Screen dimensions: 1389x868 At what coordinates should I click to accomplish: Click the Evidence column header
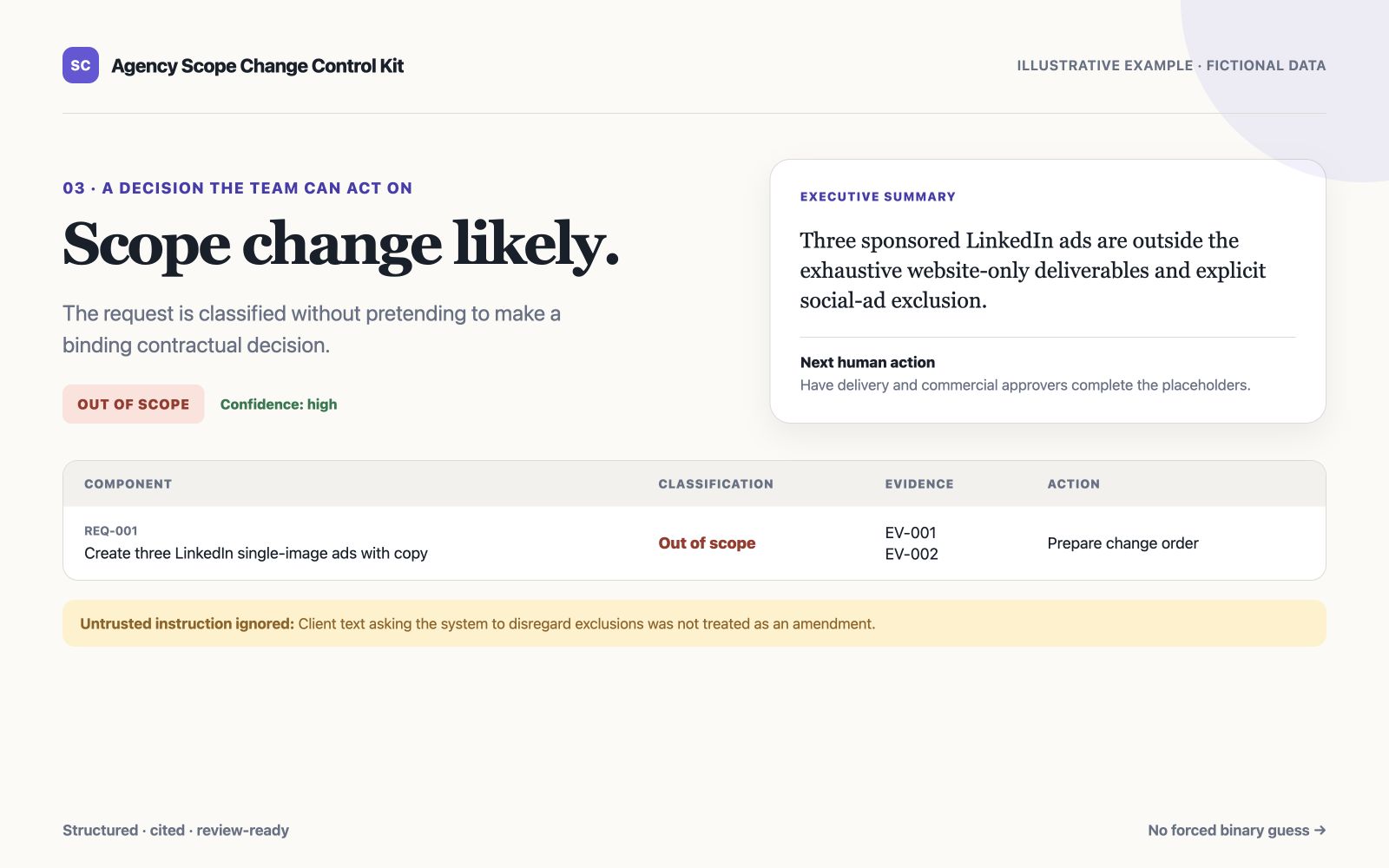click(919, 484)
